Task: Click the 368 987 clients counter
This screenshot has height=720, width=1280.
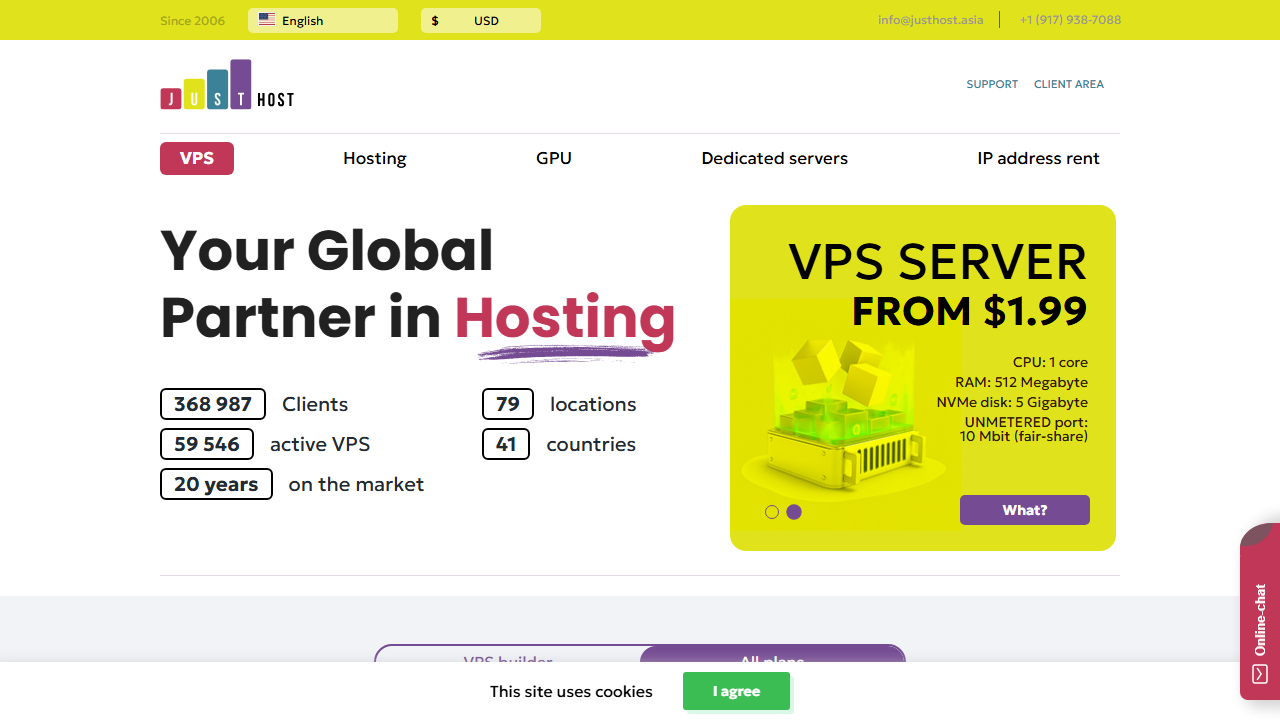Action: 213,404
